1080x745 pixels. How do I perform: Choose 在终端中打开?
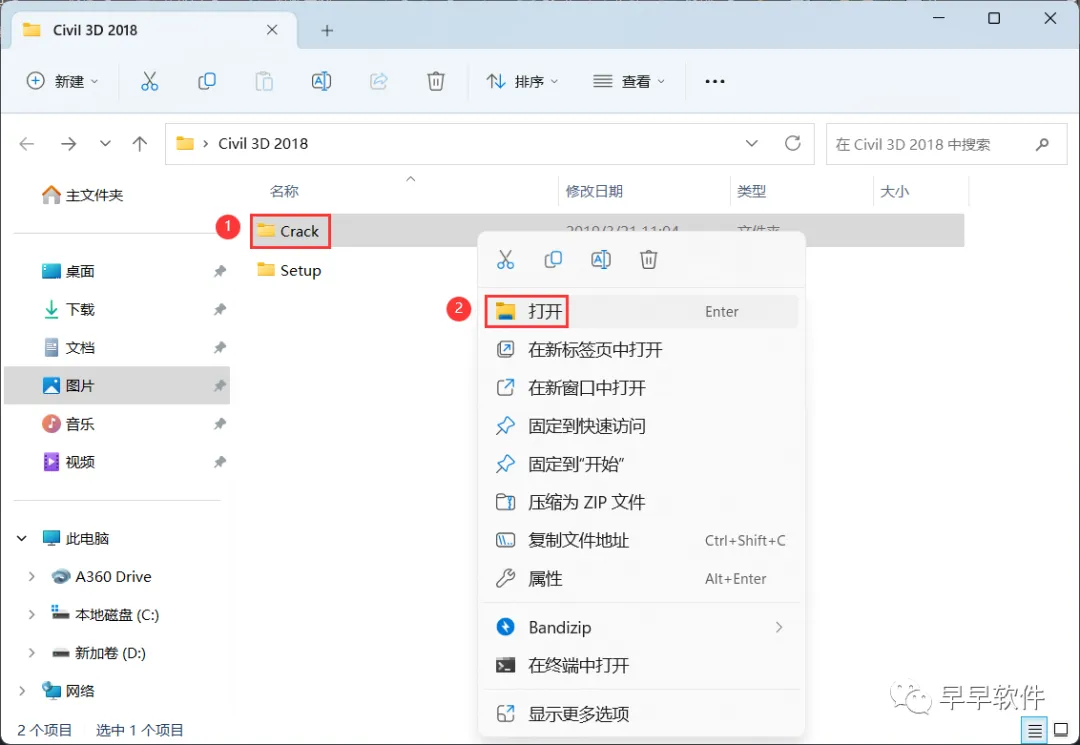coord(641,665)
